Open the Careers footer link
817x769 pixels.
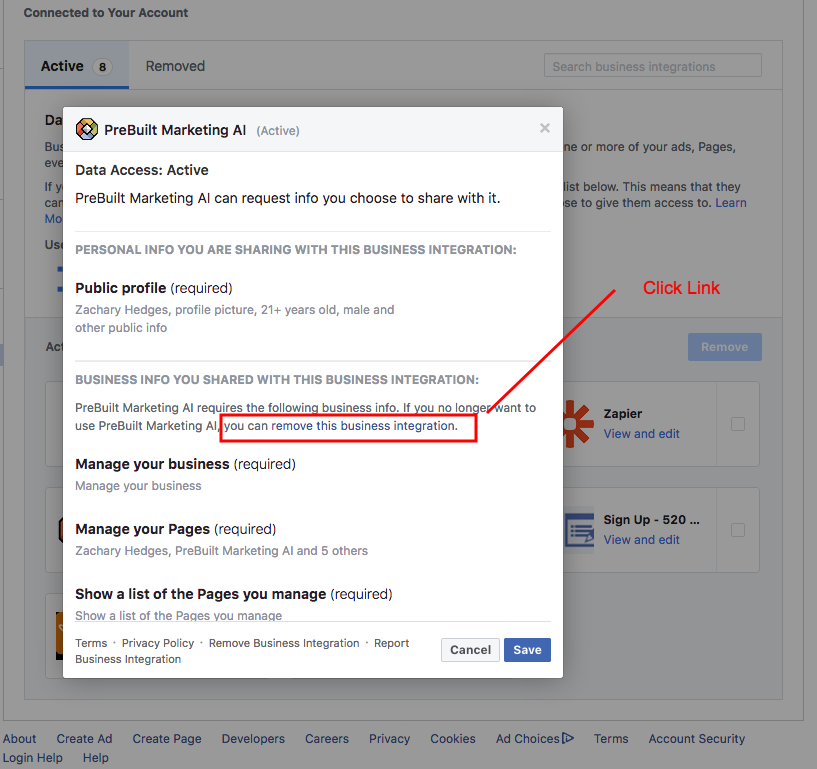(327, 738)
